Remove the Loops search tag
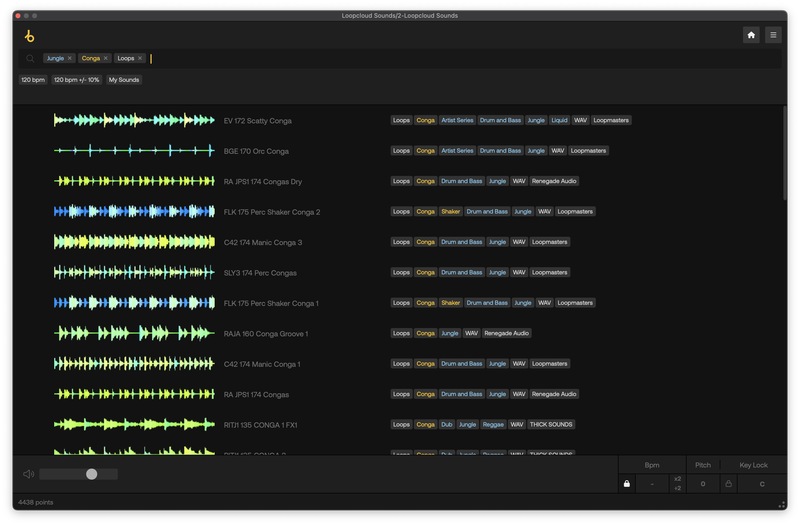The image size is (800, 525). 141,59
